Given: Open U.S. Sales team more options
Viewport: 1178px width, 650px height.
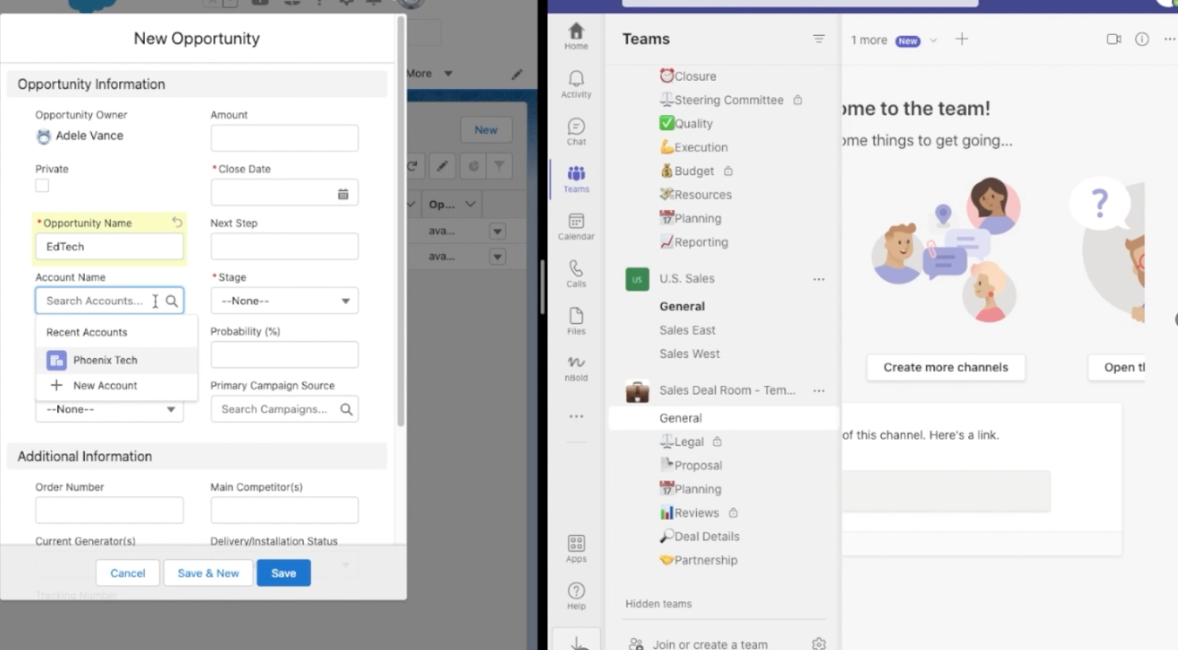Looking at the screenshot, I should point(819,279).
